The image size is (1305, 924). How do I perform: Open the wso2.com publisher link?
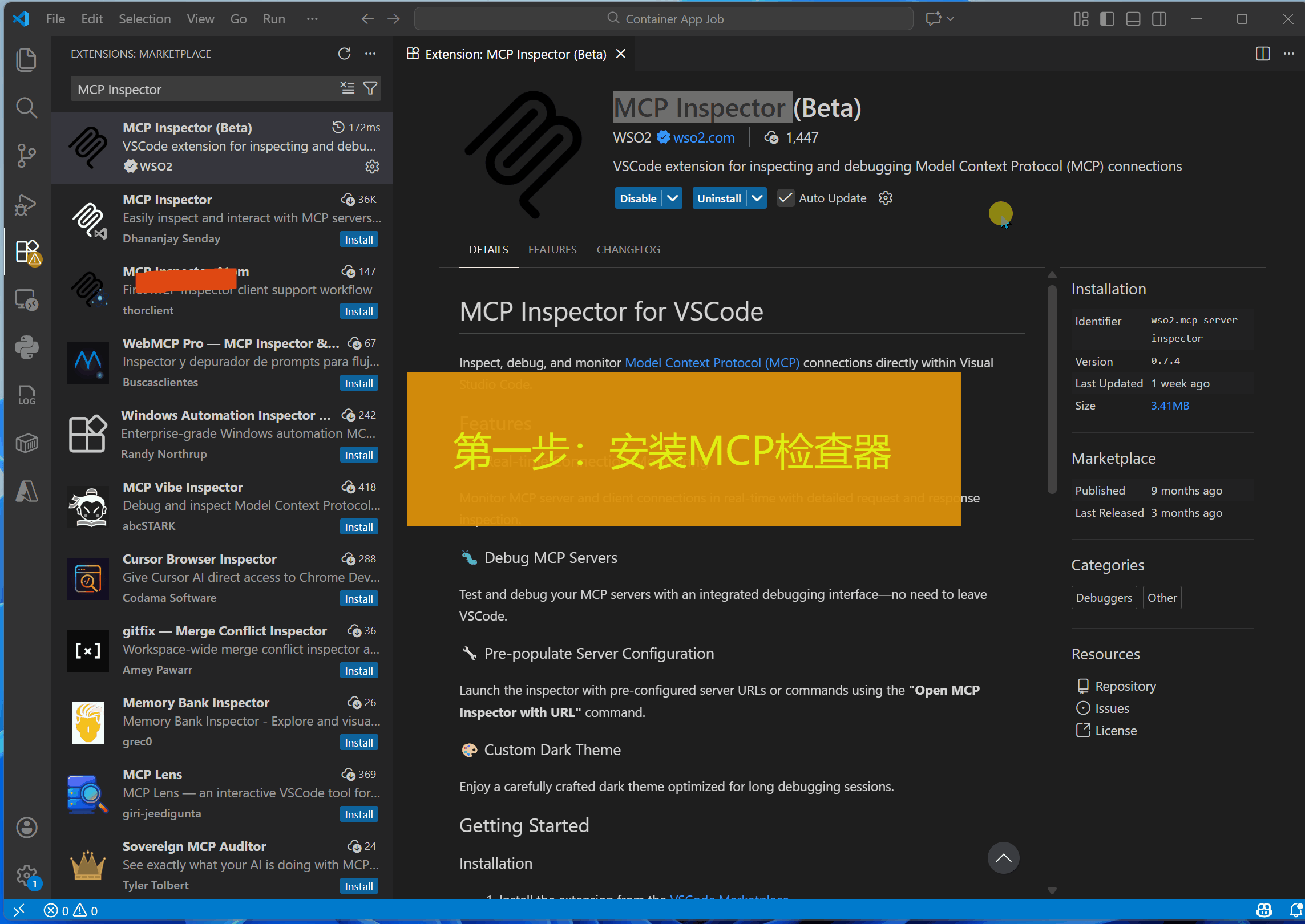coord(704,137)
